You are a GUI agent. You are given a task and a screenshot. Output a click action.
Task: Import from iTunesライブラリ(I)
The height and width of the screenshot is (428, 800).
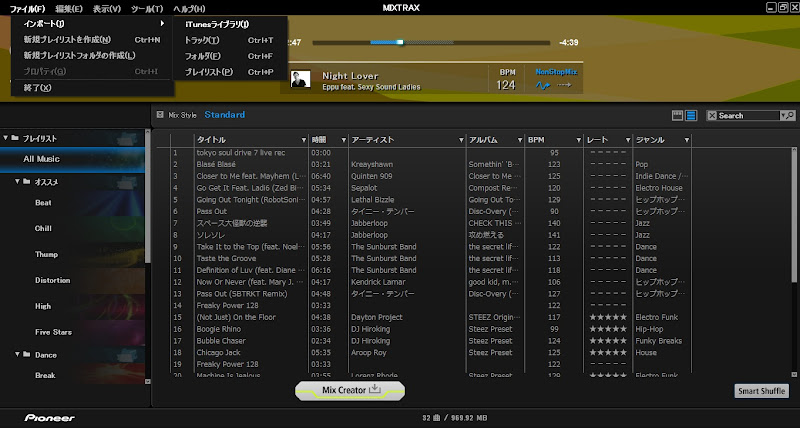pyautogui.click(x=230, y=24)
